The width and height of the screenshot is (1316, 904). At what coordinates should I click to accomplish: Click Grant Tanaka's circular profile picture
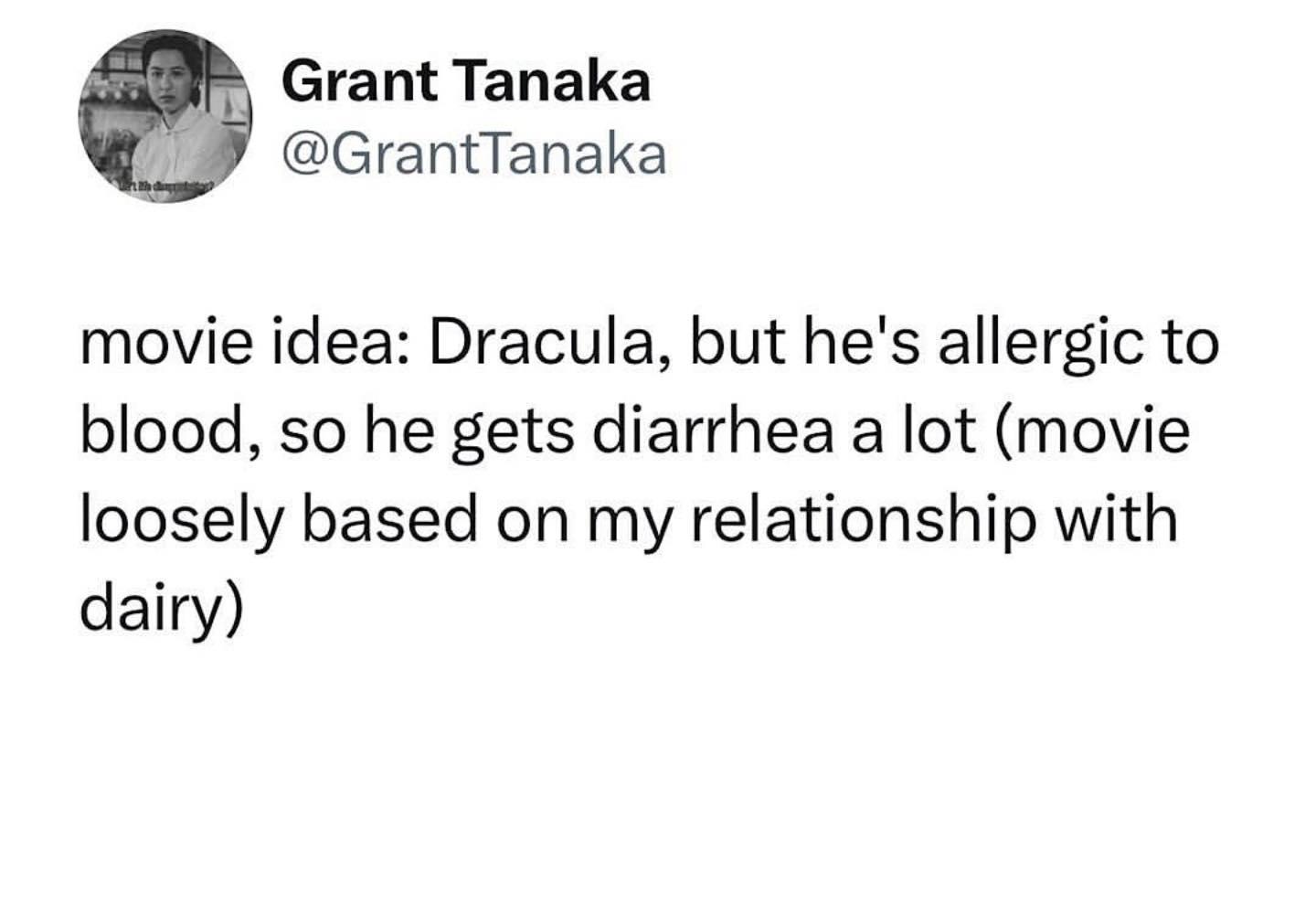point(164,116)
